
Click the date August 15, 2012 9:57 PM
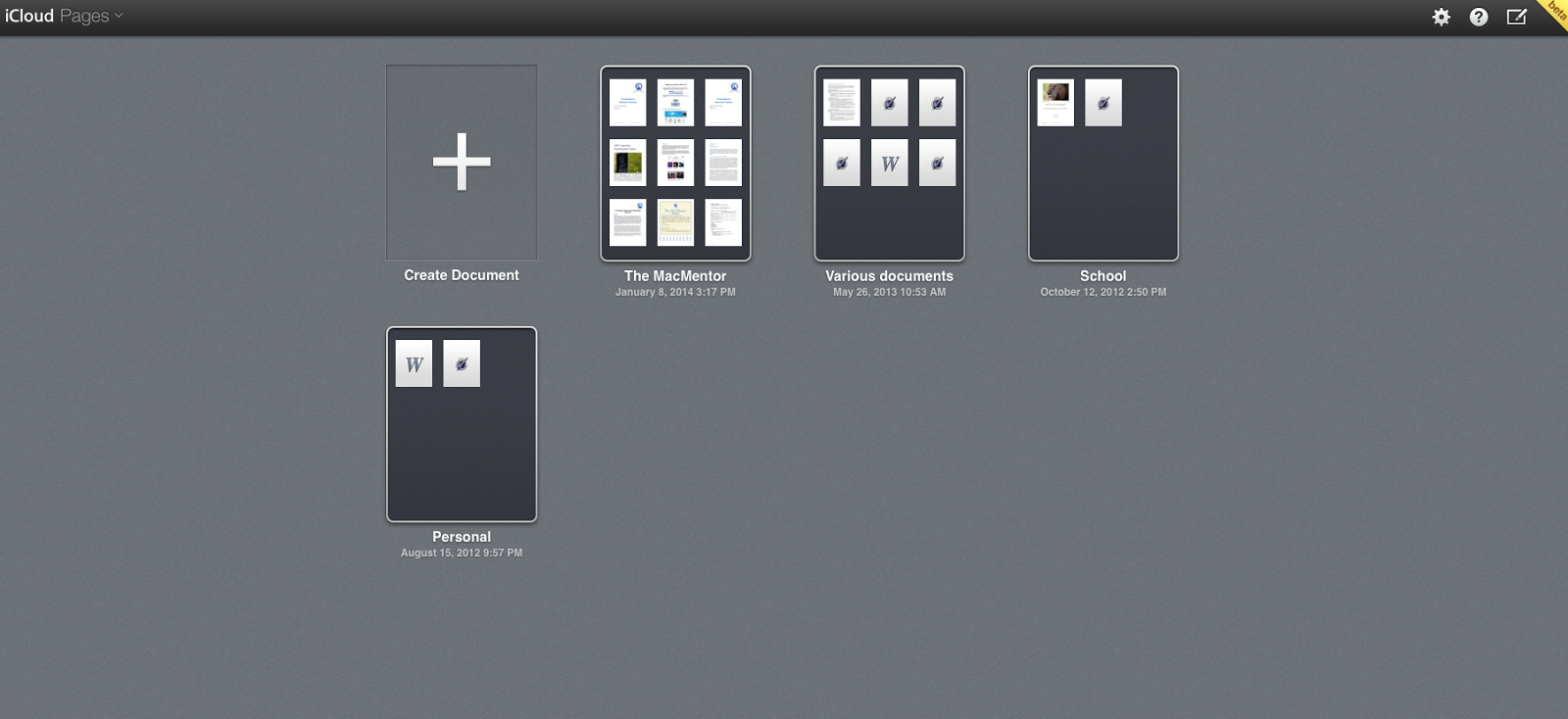(462, 552)
